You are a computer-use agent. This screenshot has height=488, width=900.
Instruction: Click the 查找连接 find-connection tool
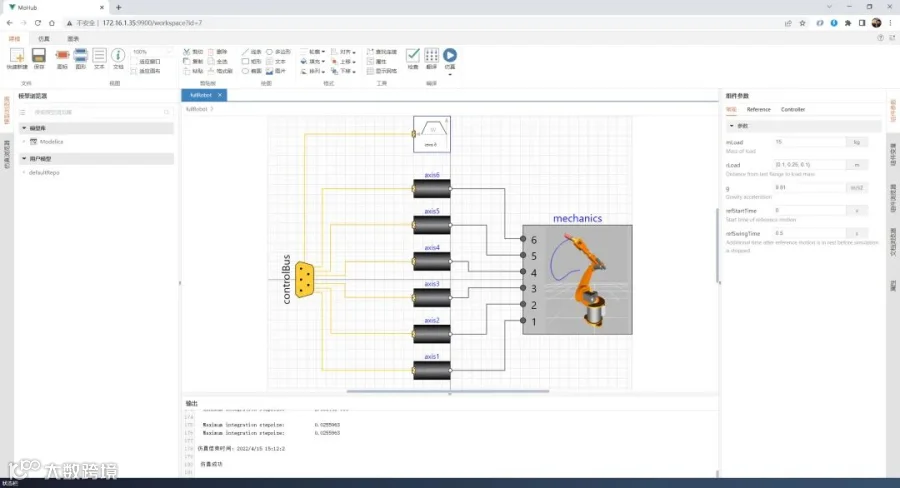click(382, 52)
